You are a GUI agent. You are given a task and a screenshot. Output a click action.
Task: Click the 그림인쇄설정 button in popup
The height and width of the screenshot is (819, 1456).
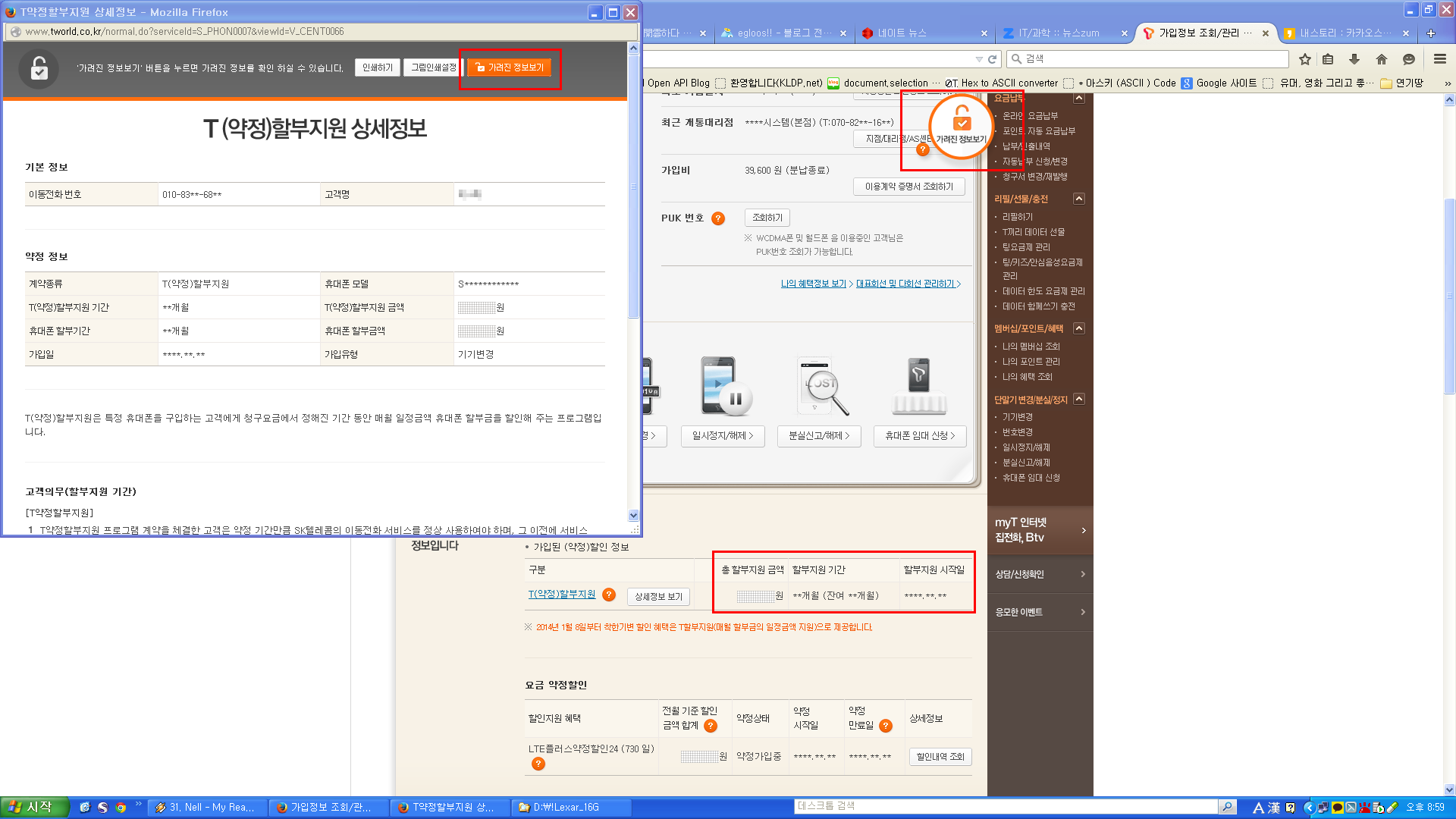point(433,67)
